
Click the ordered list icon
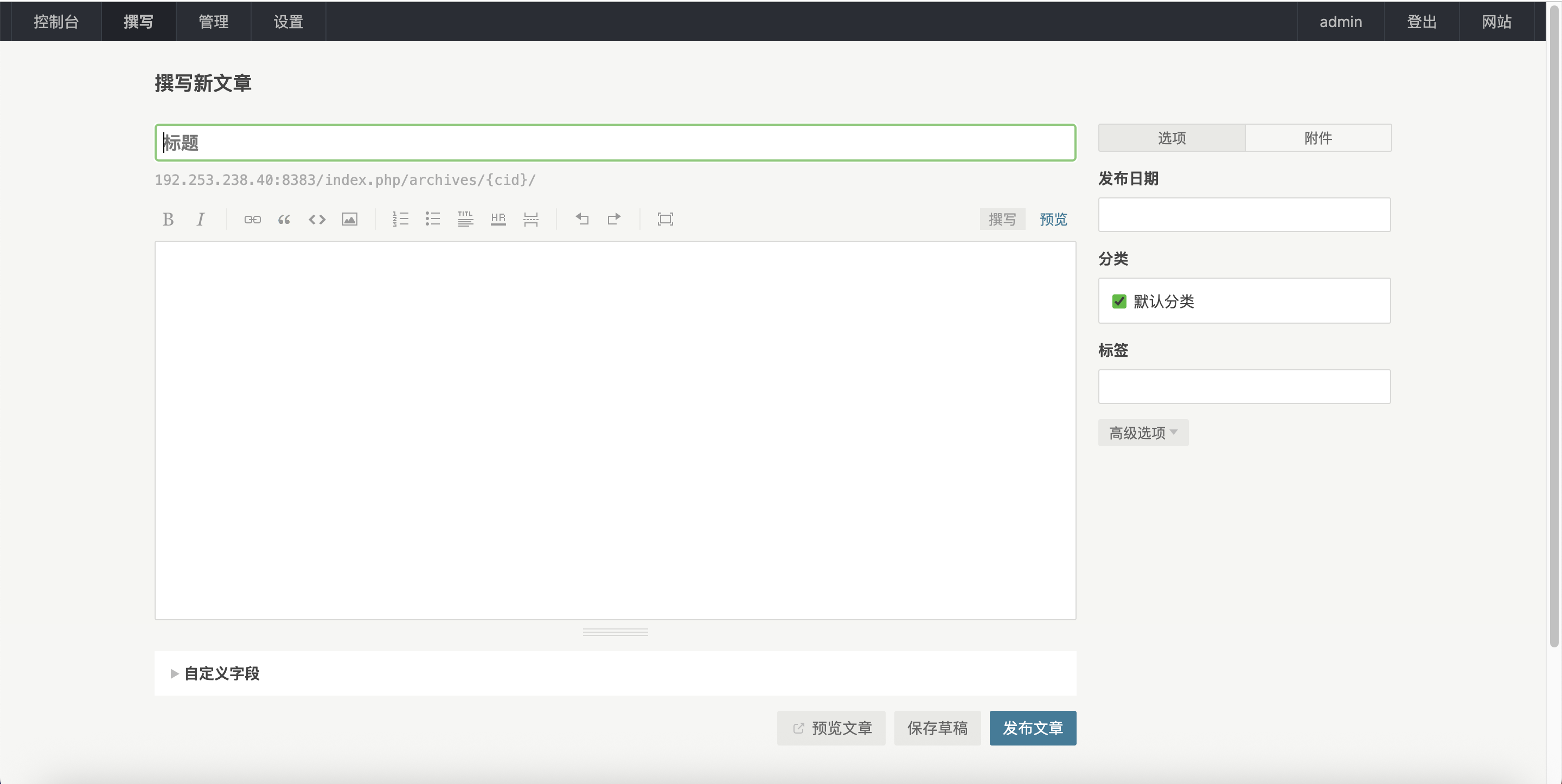point(400,219)
